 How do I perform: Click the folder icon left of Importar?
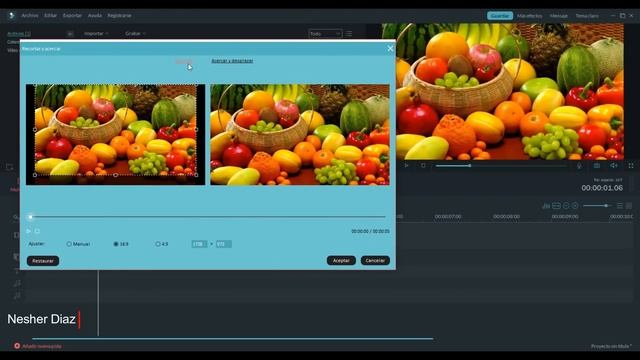point(70,33)
